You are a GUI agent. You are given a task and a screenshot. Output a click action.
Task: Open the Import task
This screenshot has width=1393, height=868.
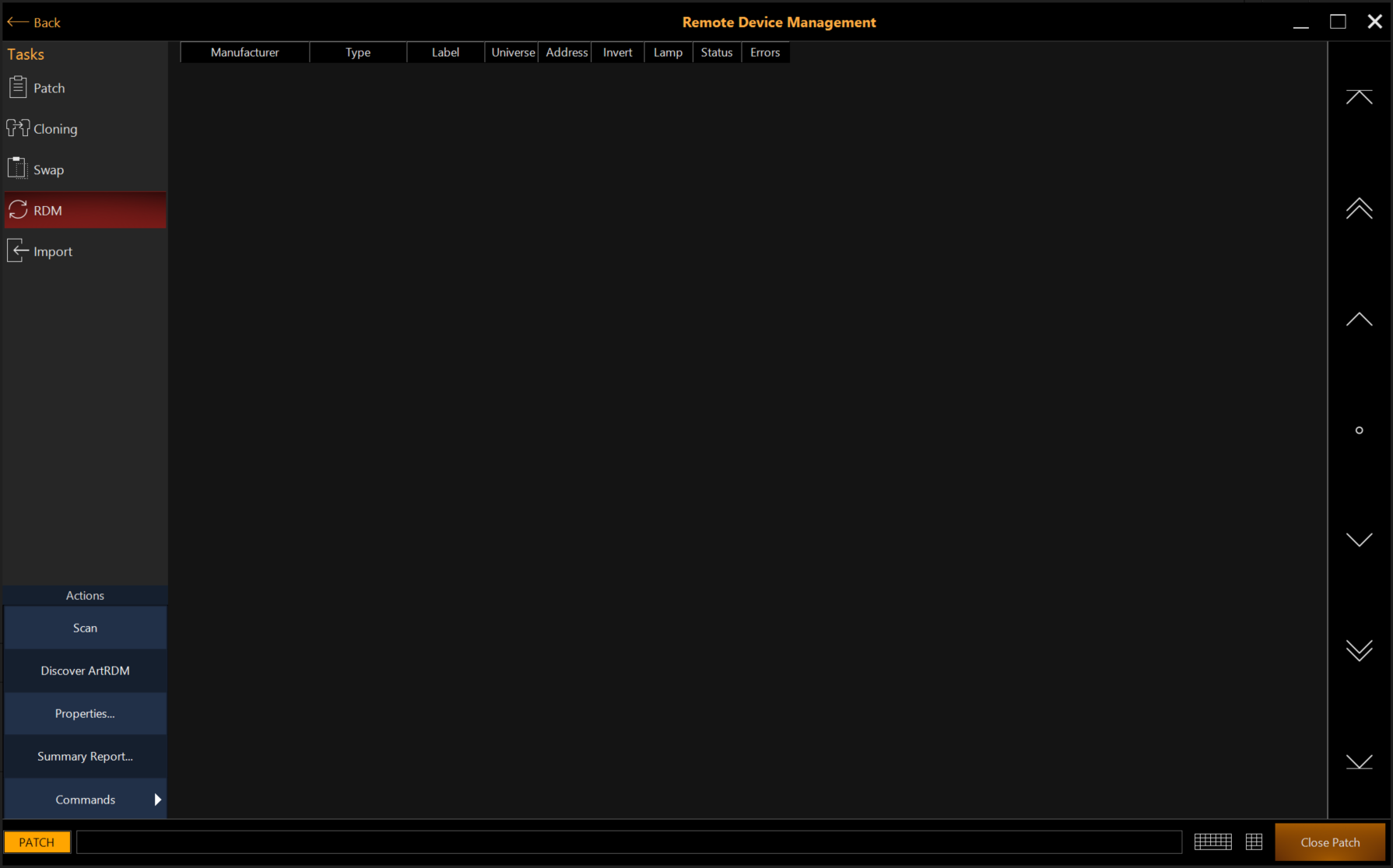coord(52,252)
